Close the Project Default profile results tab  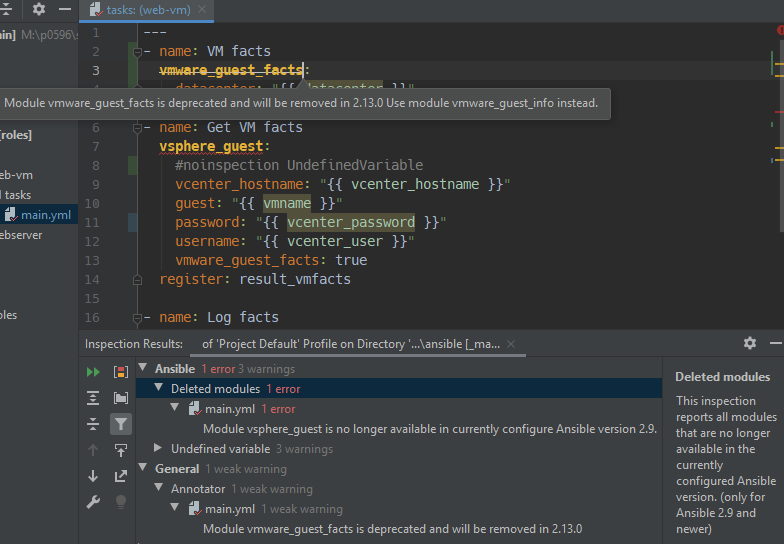[510, 344]
